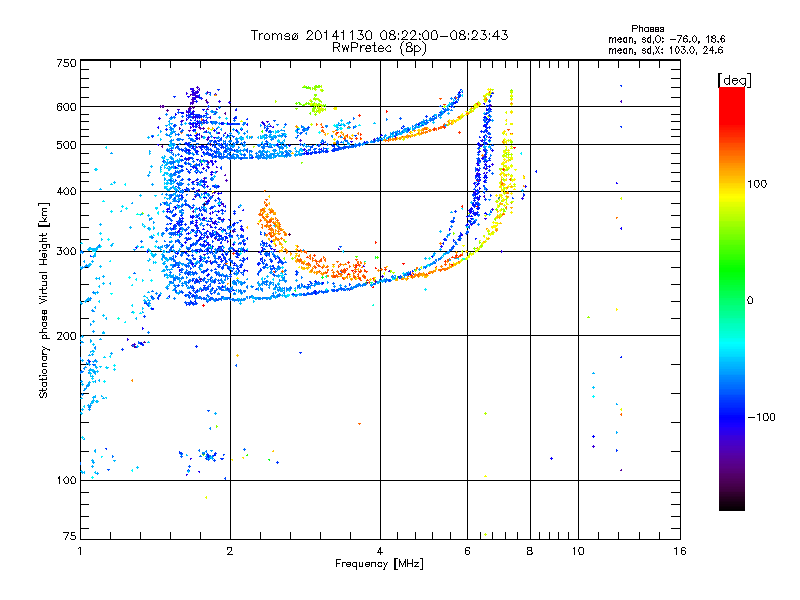Screen dimensions: 800x600
Task: Click the "mean, sd,O: -76.0, 18.6" line
Action: [666, 39]
